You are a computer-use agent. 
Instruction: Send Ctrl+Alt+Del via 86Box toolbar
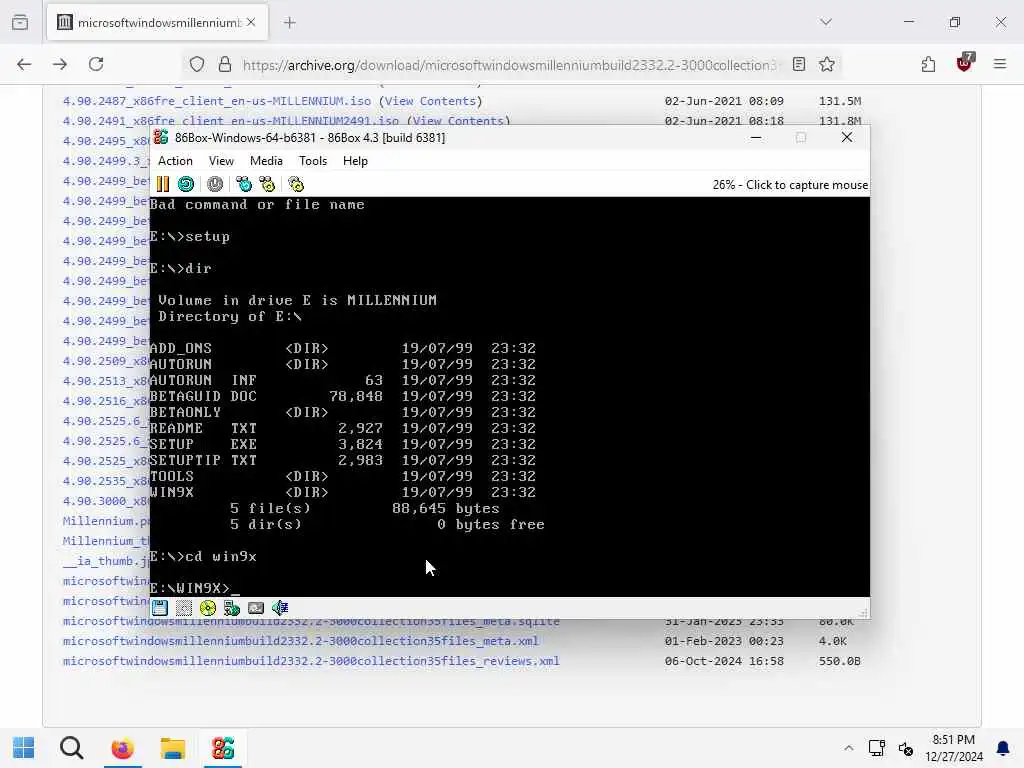tap(244, 185)
